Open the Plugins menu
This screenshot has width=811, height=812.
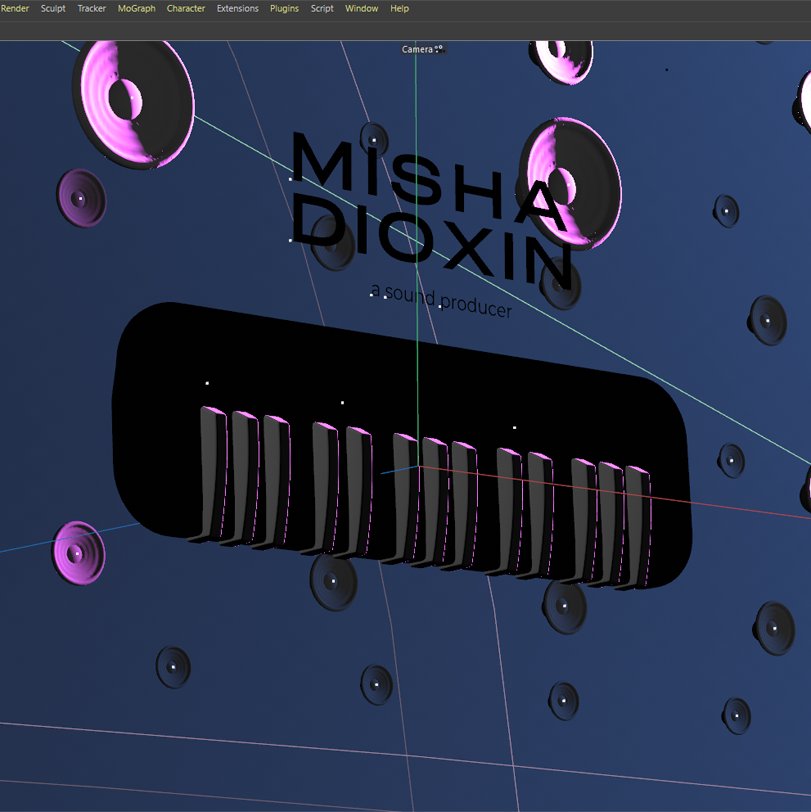click(284, 8)
